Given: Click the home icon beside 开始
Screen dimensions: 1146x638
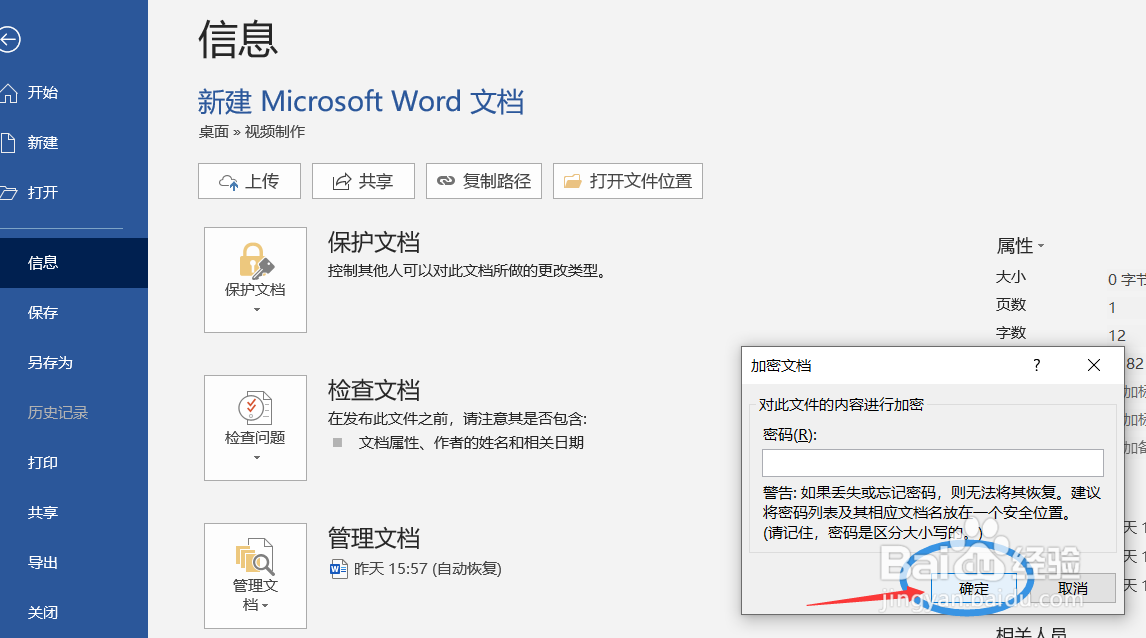Looking at the screenshot, I should [x=9, y=93].
